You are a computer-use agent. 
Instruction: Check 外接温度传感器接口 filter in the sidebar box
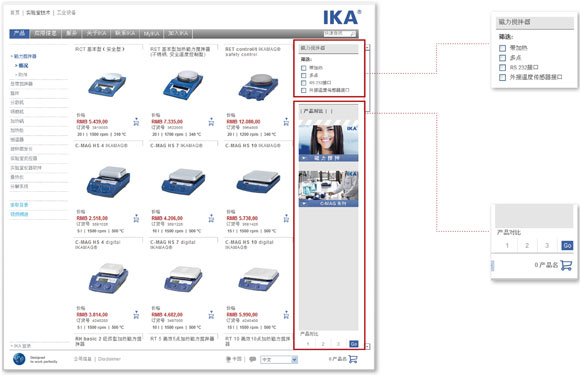point(304,90)
